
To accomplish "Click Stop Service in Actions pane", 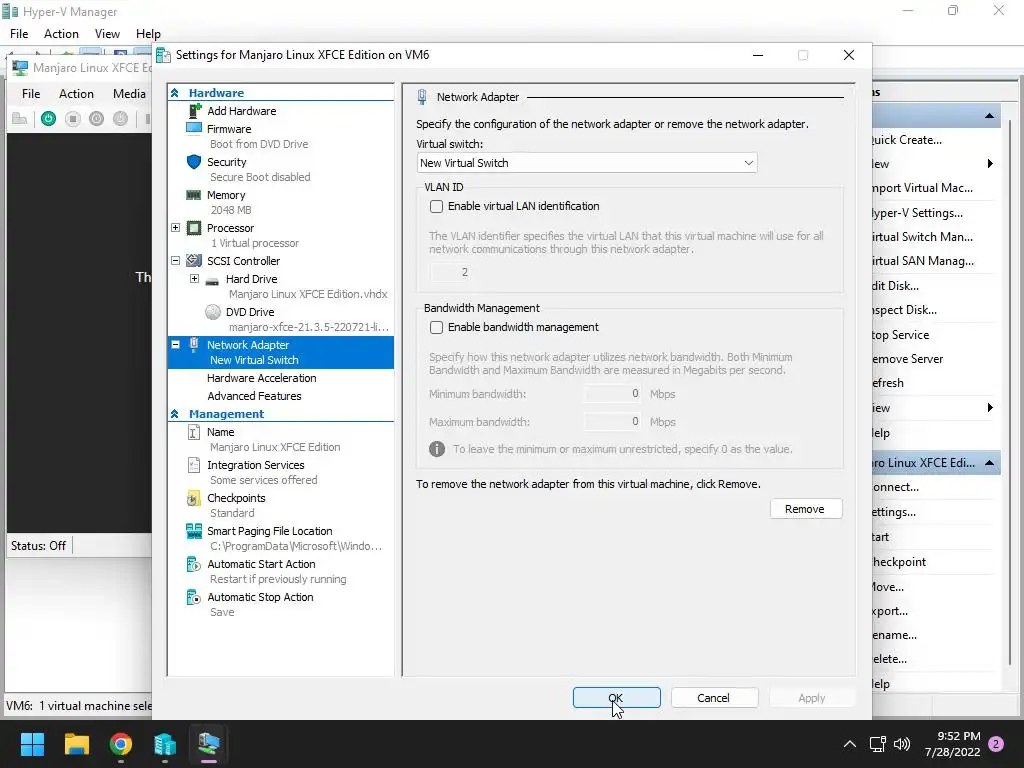I will (901, 335).
